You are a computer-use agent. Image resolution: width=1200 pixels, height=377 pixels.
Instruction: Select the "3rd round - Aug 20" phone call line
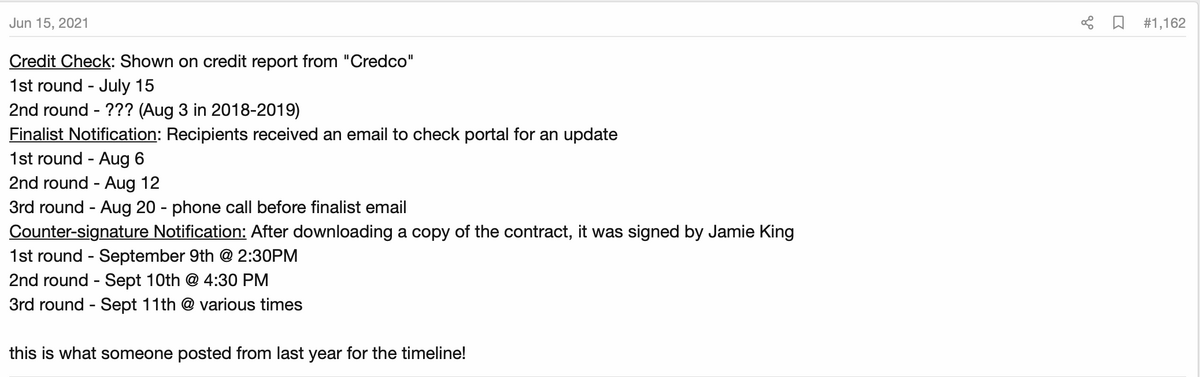207,207
